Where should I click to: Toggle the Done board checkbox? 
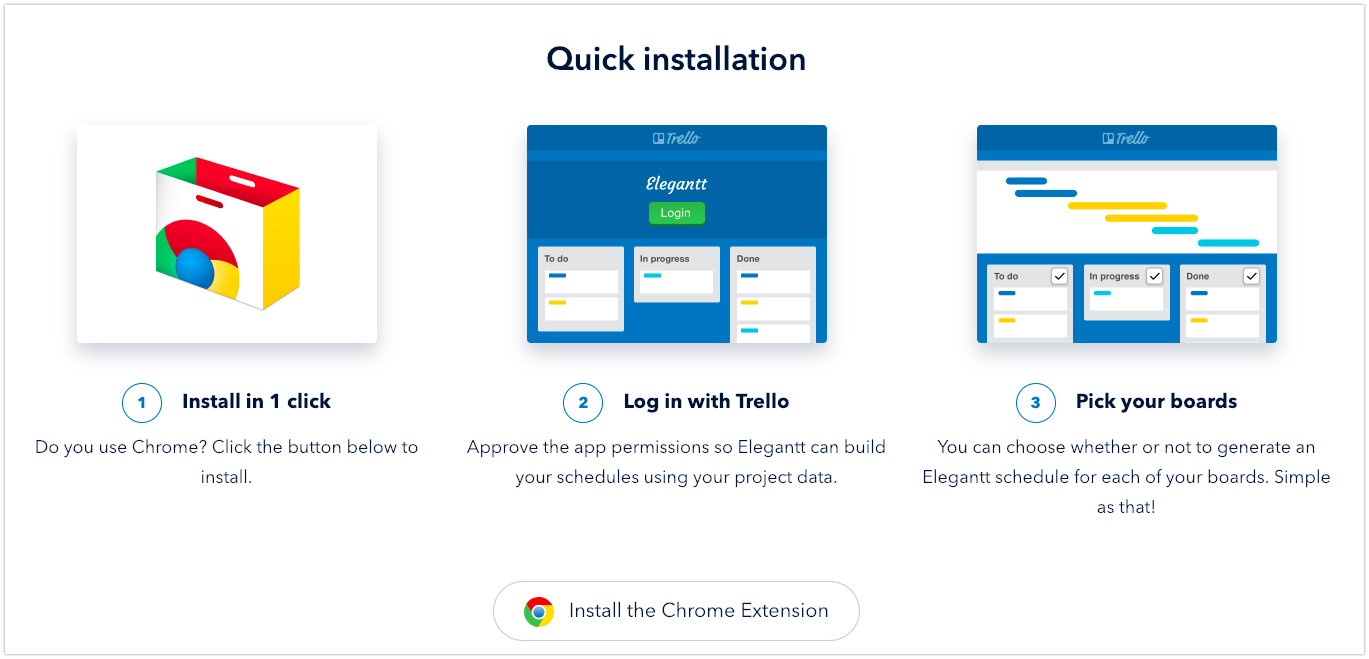tap(1251, 276)
